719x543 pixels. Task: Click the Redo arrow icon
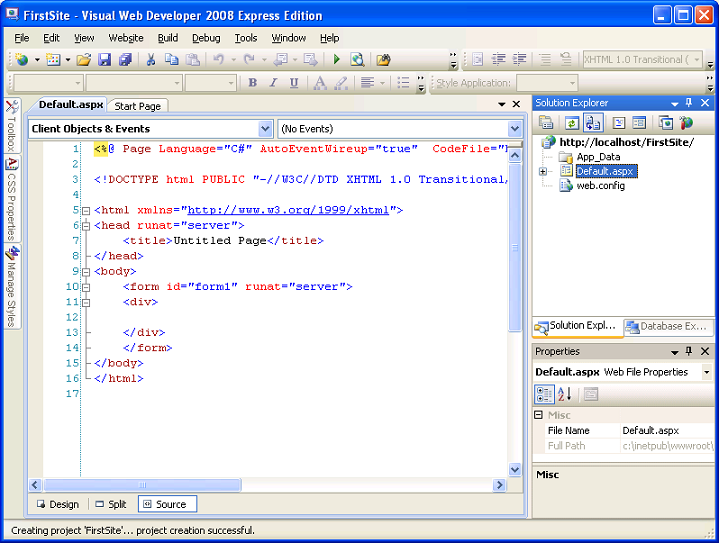249,60
